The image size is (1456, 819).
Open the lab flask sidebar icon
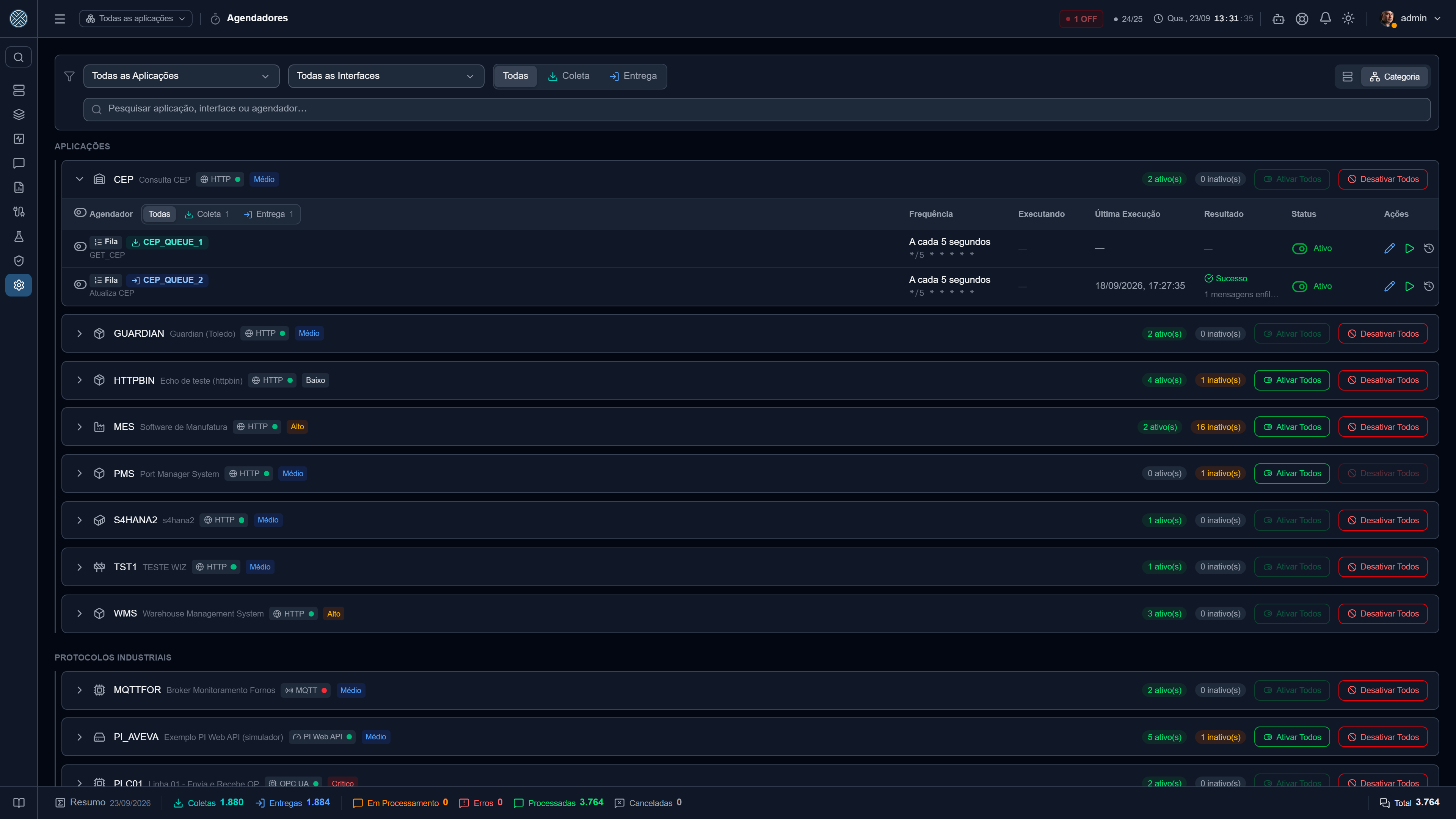19,236
